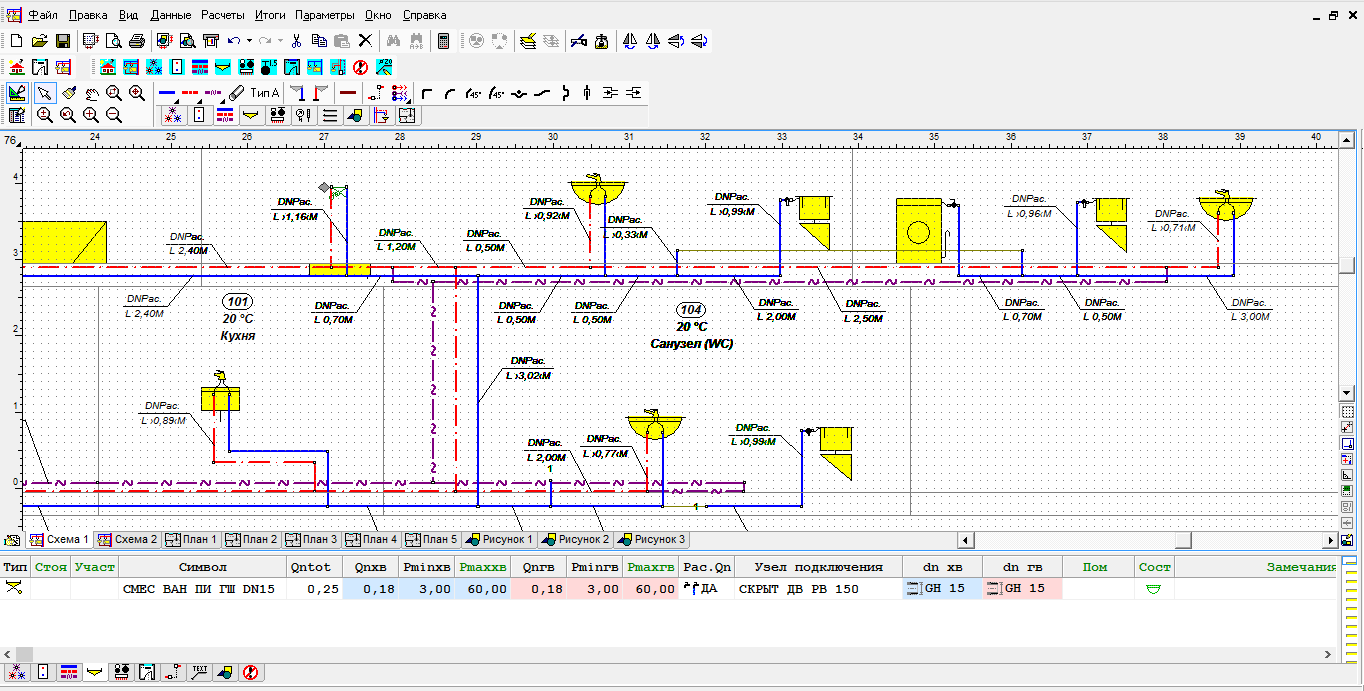Click the red house icon at toolbar start
The image size is (1364, 691).
coord(16,67)
